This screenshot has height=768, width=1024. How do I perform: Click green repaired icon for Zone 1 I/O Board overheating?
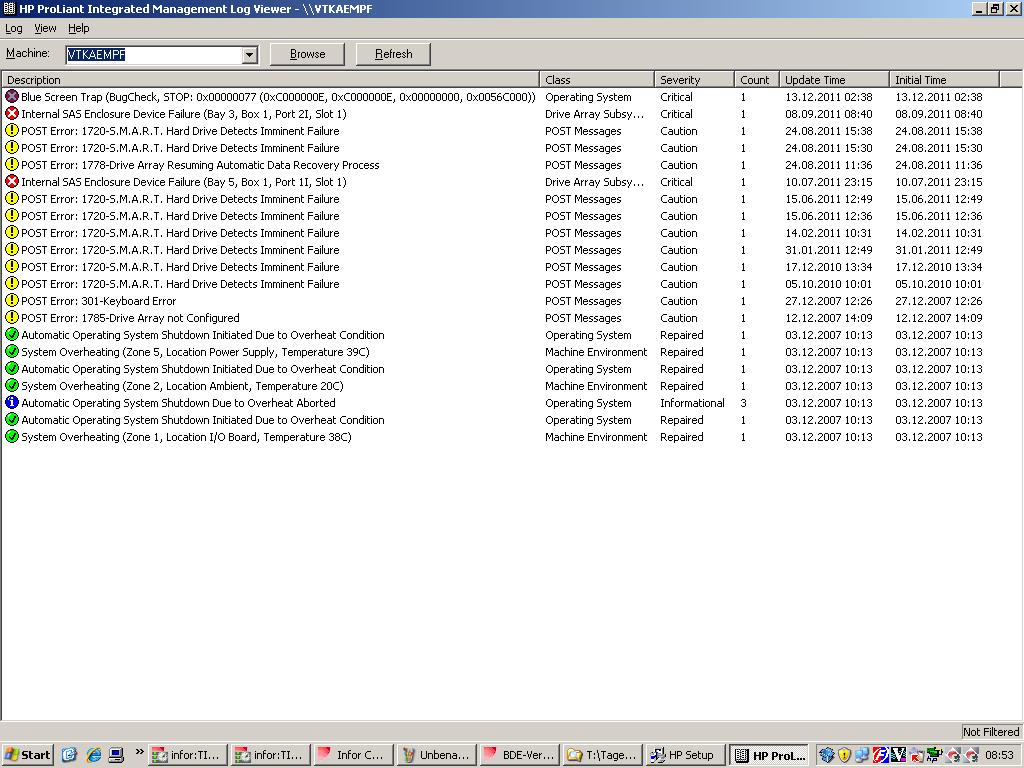pos(12,436)
